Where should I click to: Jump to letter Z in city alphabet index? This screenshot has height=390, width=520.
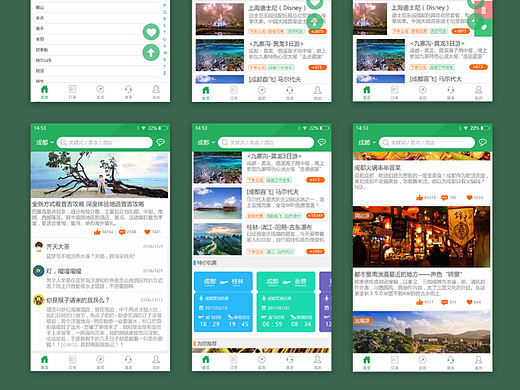coord(165,73)
